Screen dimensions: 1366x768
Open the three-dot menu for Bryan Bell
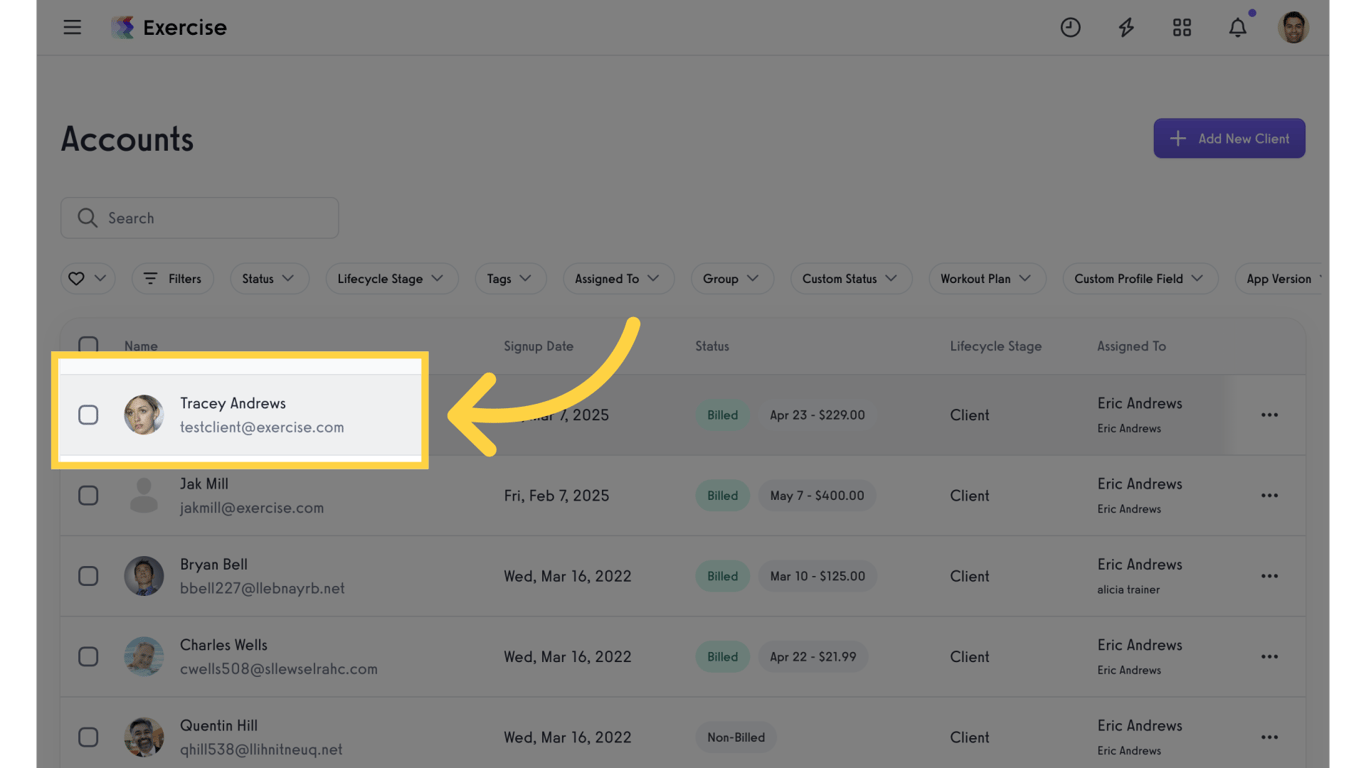tap(1269, 576)
